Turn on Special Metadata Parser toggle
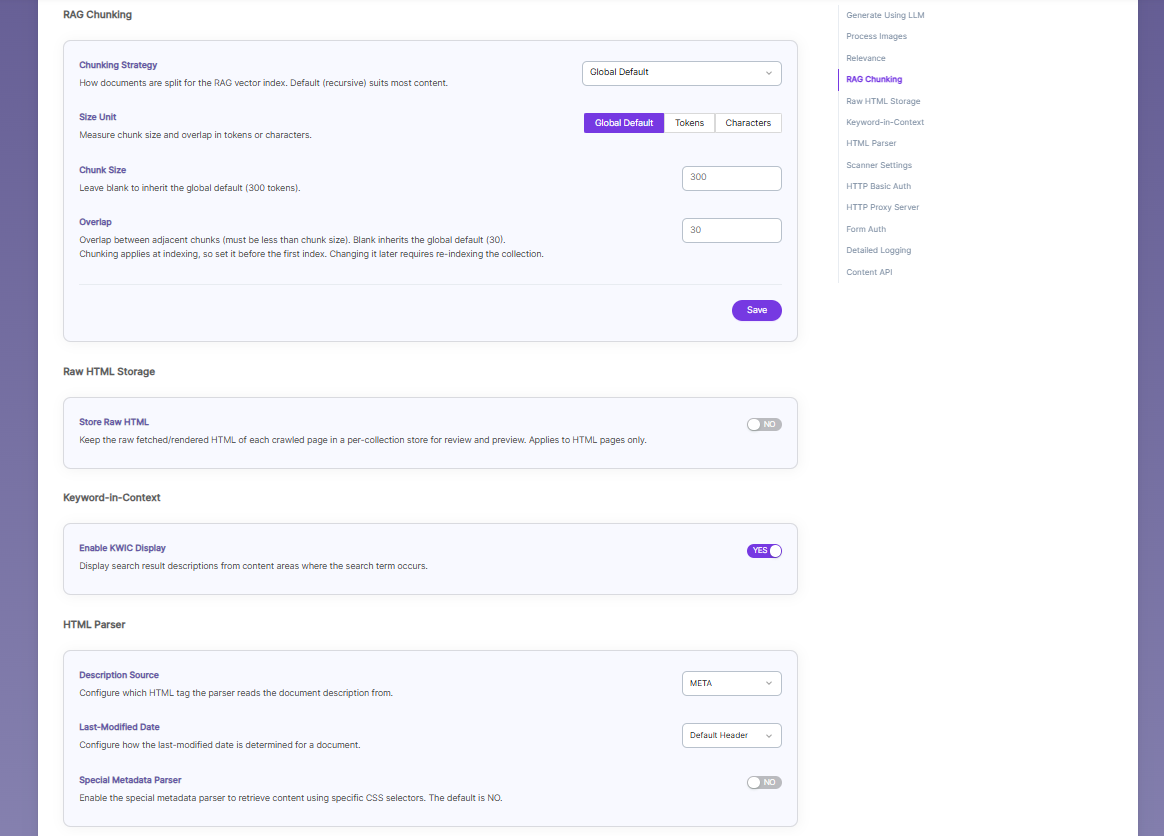 (764, 783)
